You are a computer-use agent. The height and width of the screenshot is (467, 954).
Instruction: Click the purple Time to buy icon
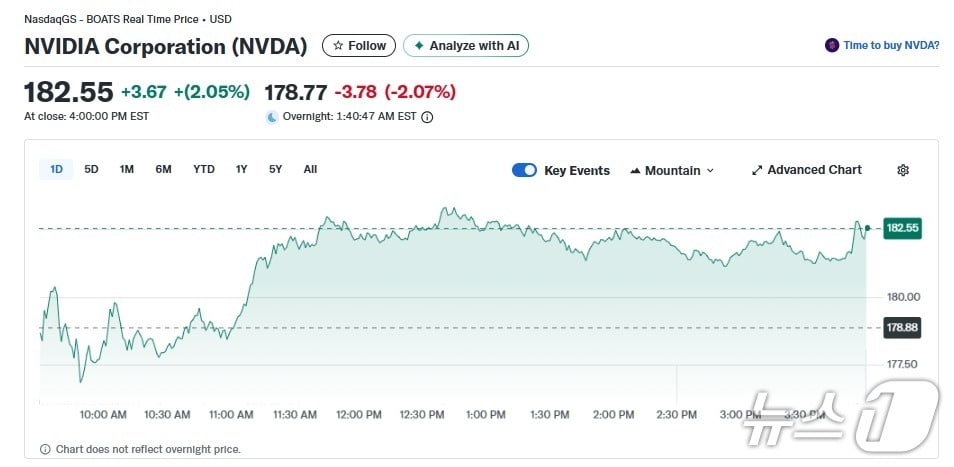point(831,45)
